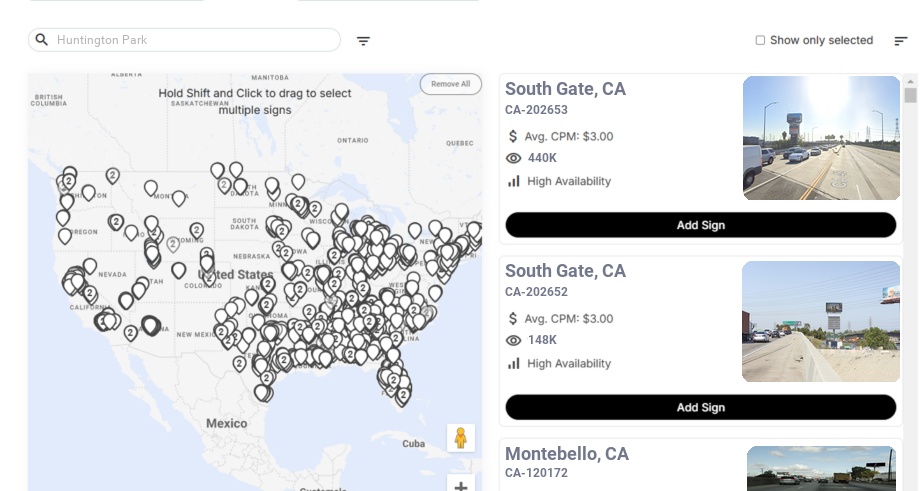The image size is (920, 491).
Task: Click dollar icon for CA-202653 CPM
Action: (x=514, y=136)
